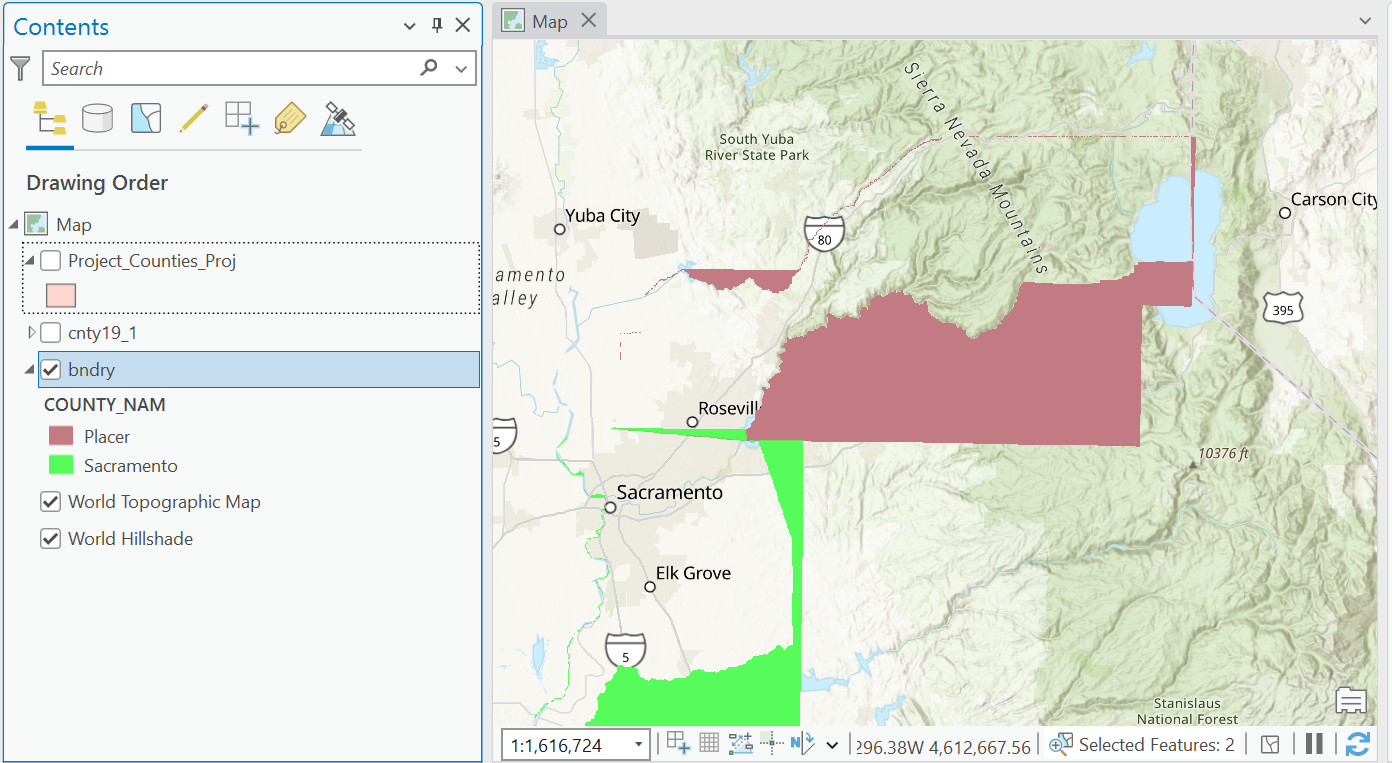Open the List By Labeling tag icon
Viewport: 1392px width, 763px height.
point(289,118)
